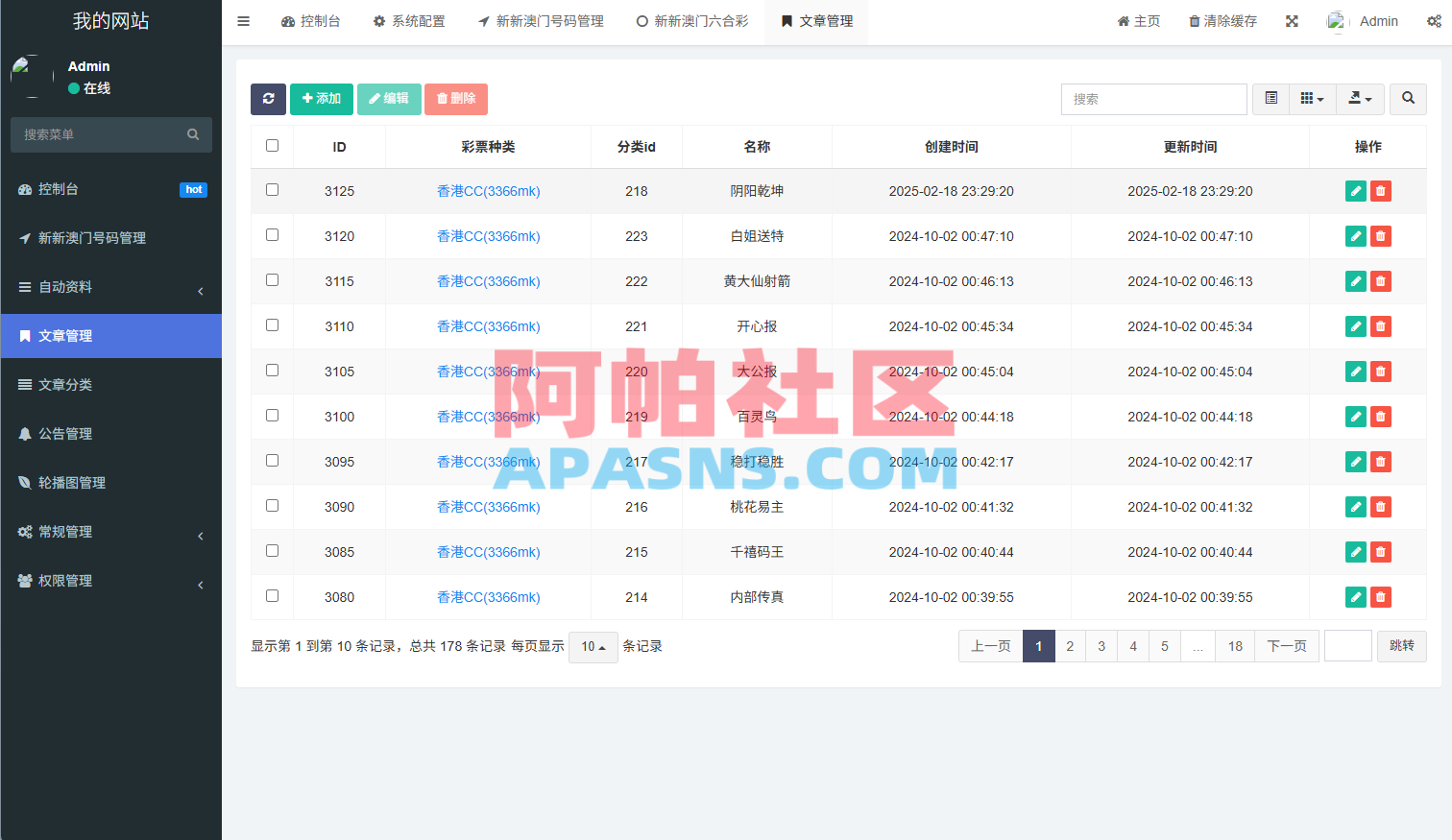Edit row 3080 with green pencil icon
This screenshot has width=1452, height=840.
coord(1356,597)
